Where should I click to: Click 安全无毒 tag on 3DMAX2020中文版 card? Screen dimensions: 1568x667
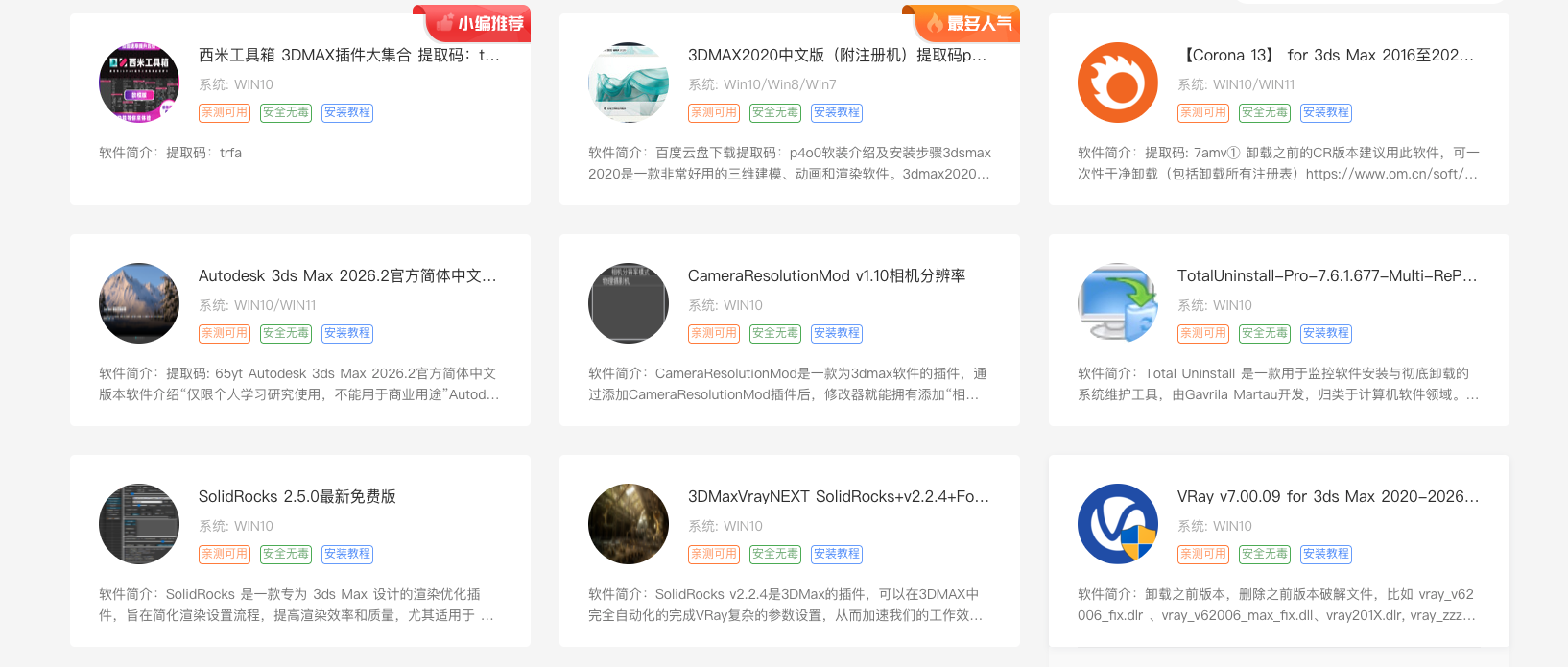pos(775,112)
